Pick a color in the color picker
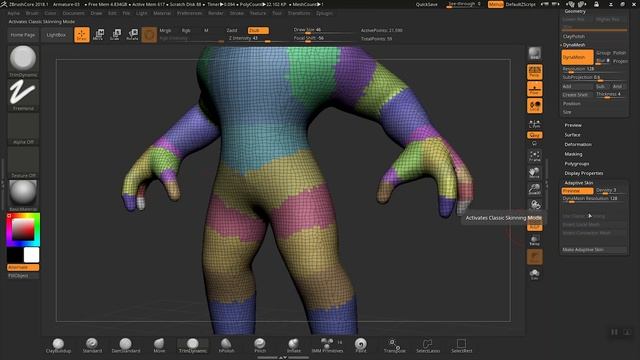Viewport: 640px width, 360px height. point(23,229)
